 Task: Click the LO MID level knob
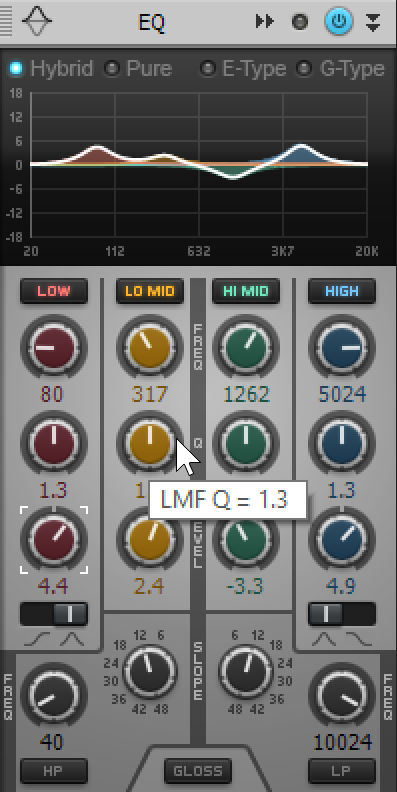coord(150,539)
